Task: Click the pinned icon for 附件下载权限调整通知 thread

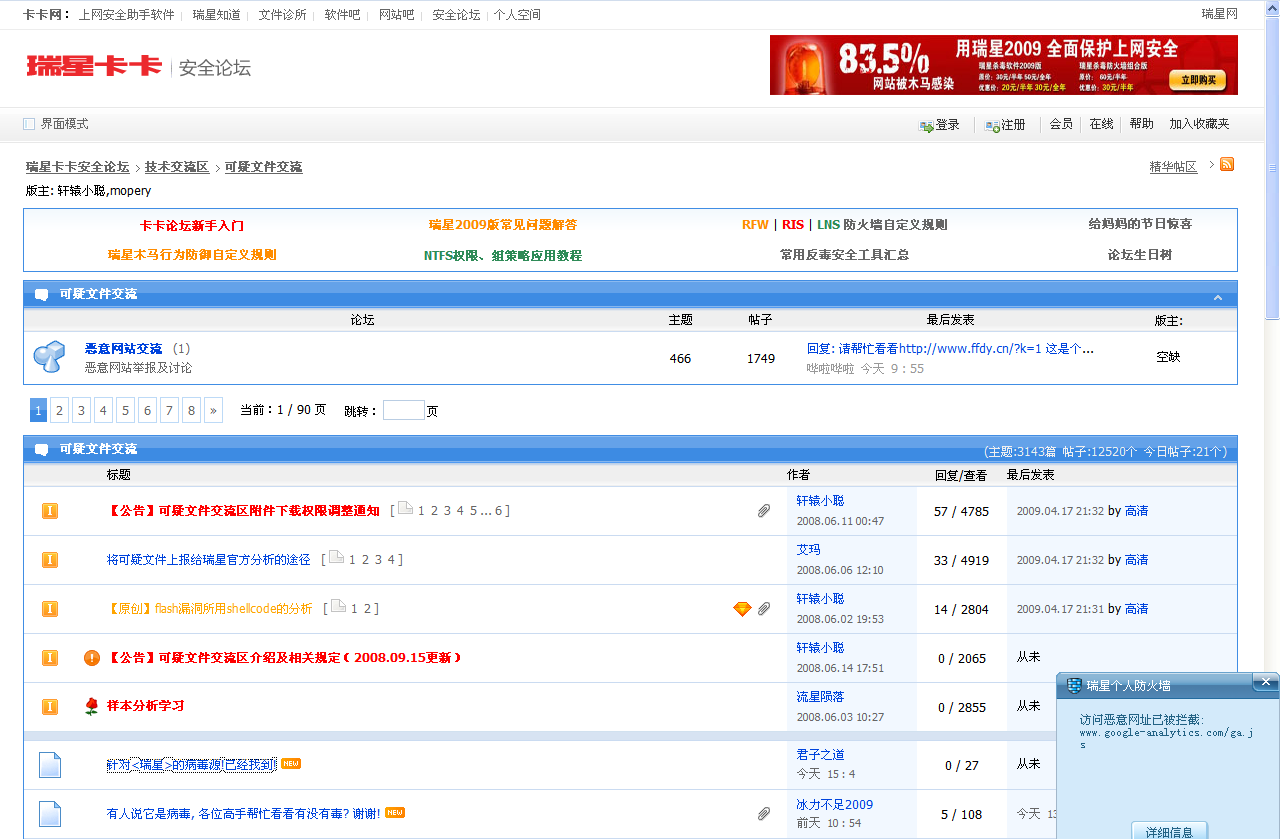Action: coord(50,511)
